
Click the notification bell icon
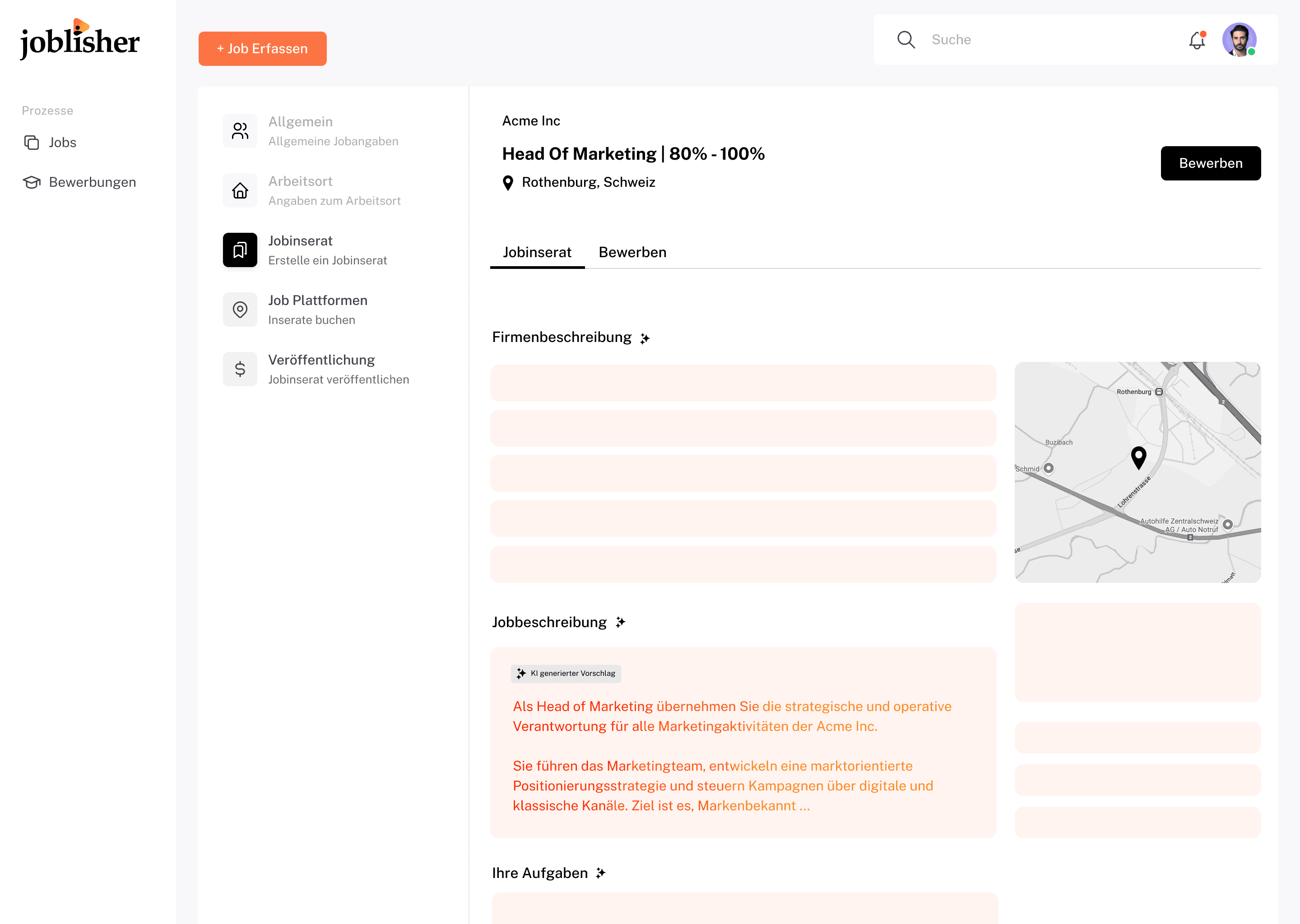[1197, 41]
